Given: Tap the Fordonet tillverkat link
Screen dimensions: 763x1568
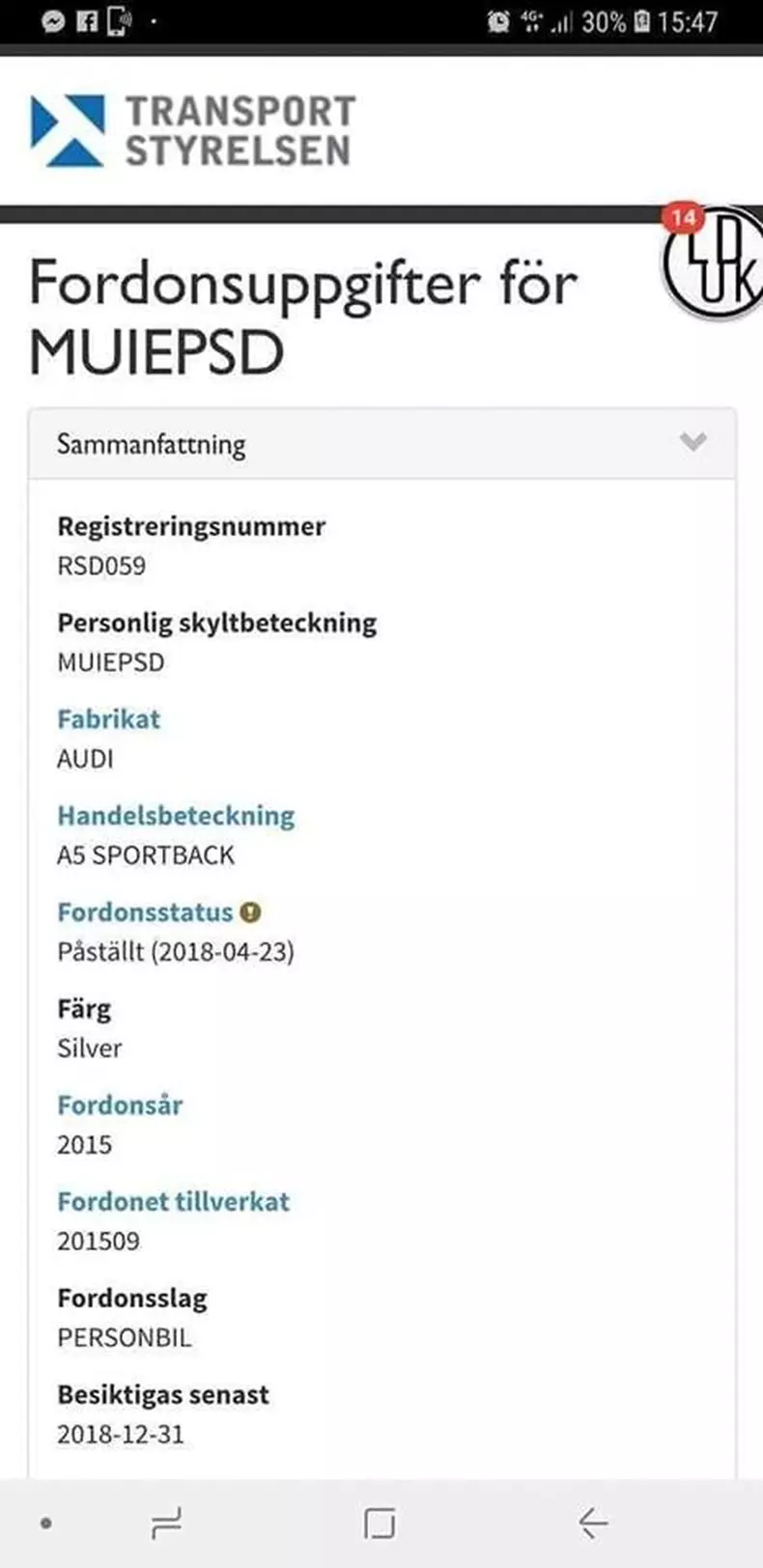Looking at the screenshot, I should (174, 1201).
